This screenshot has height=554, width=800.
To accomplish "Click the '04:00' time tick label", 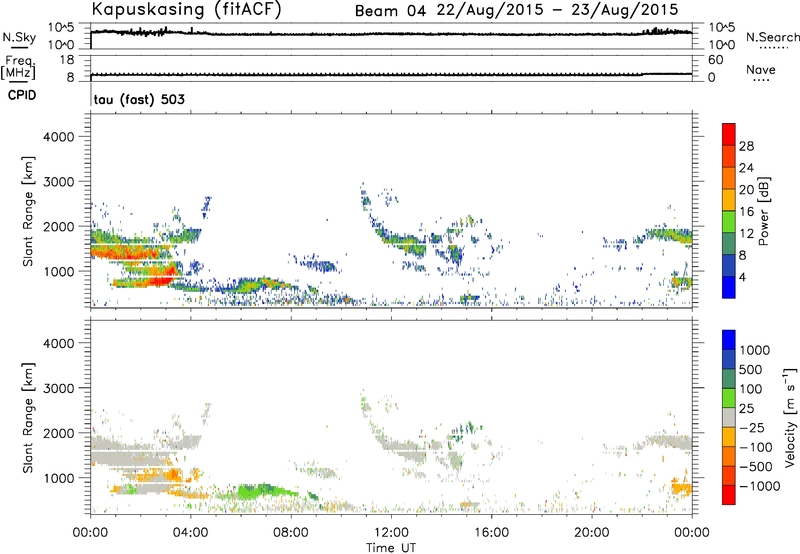I will pos(191,533).
